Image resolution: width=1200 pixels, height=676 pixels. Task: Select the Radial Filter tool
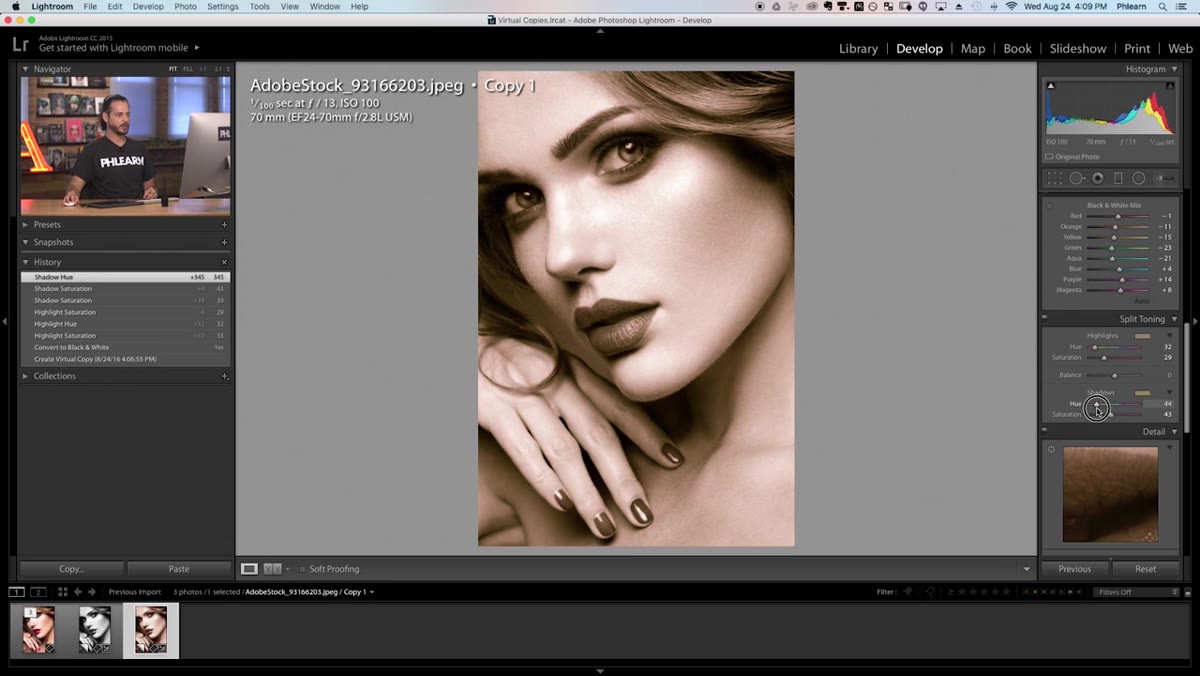click(x=1139, y=178)
